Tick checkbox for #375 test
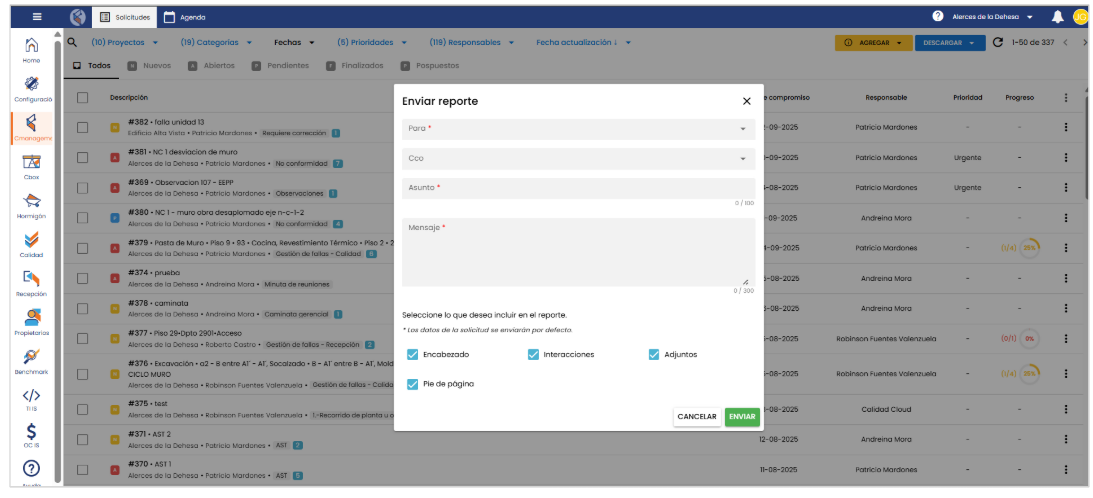 point(82,409)
